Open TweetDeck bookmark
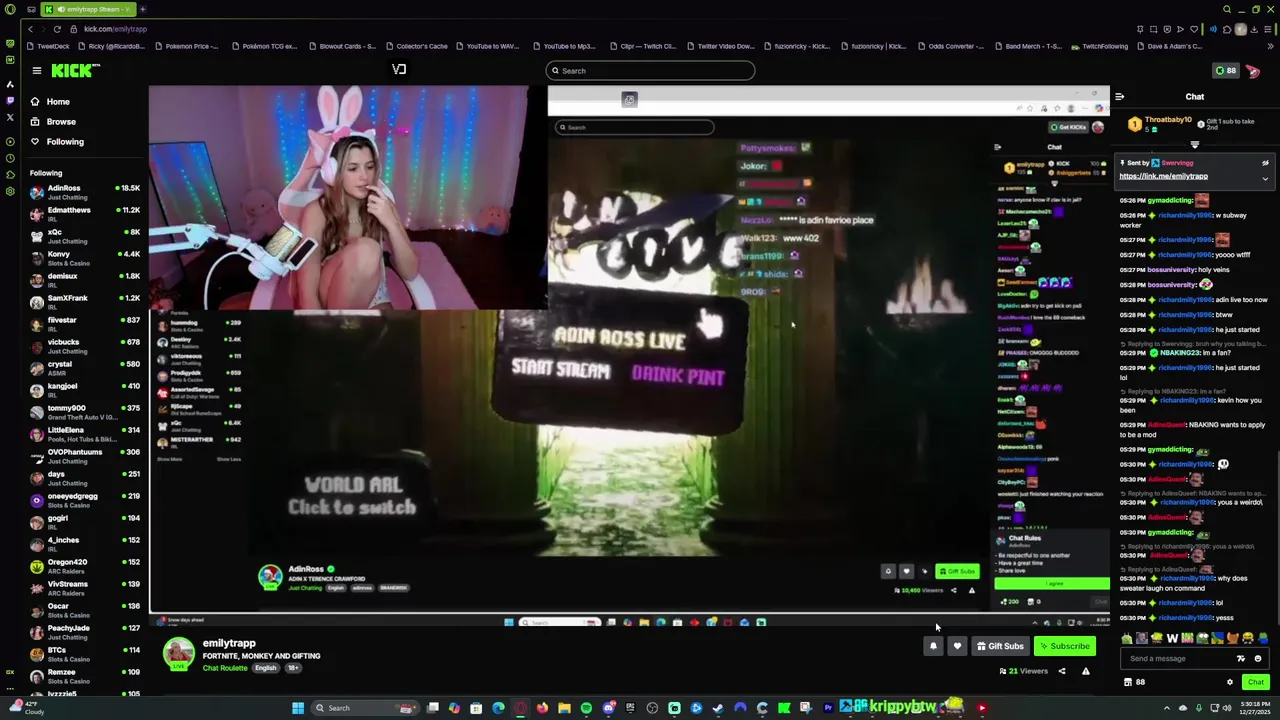This screenshot has height=720, width=1280. point(48,46)
